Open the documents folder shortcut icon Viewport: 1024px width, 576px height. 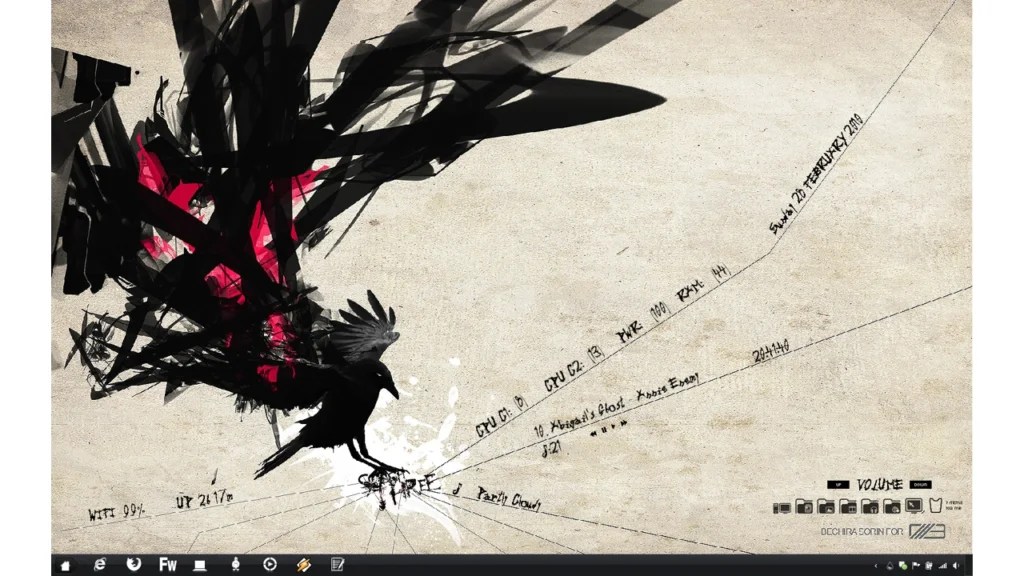(x=804, y=506)
